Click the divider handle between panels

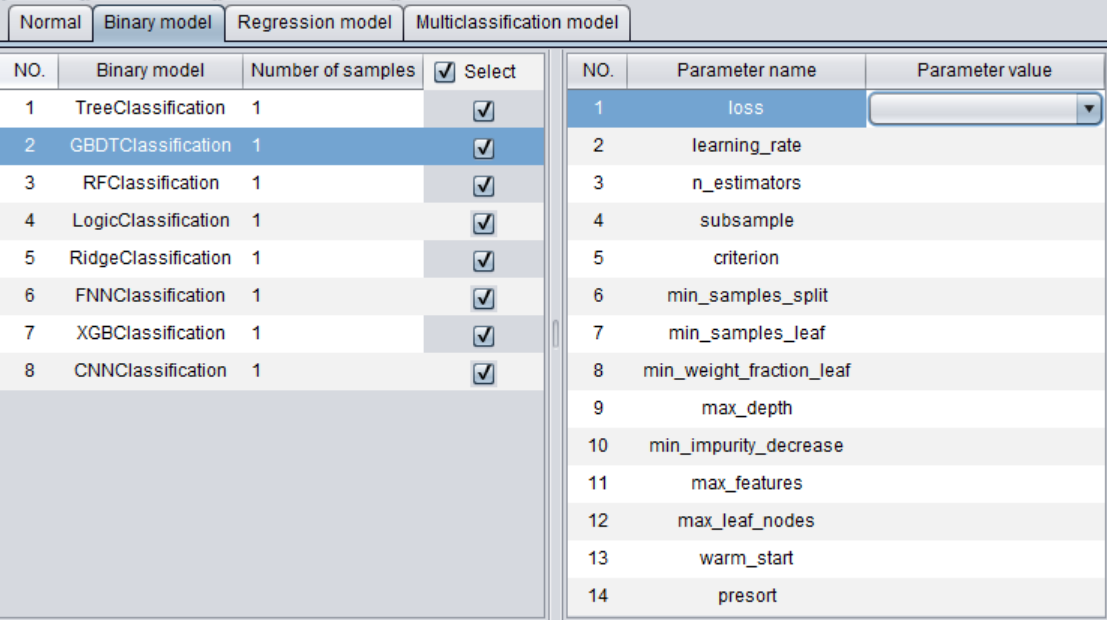coord(555,333)
